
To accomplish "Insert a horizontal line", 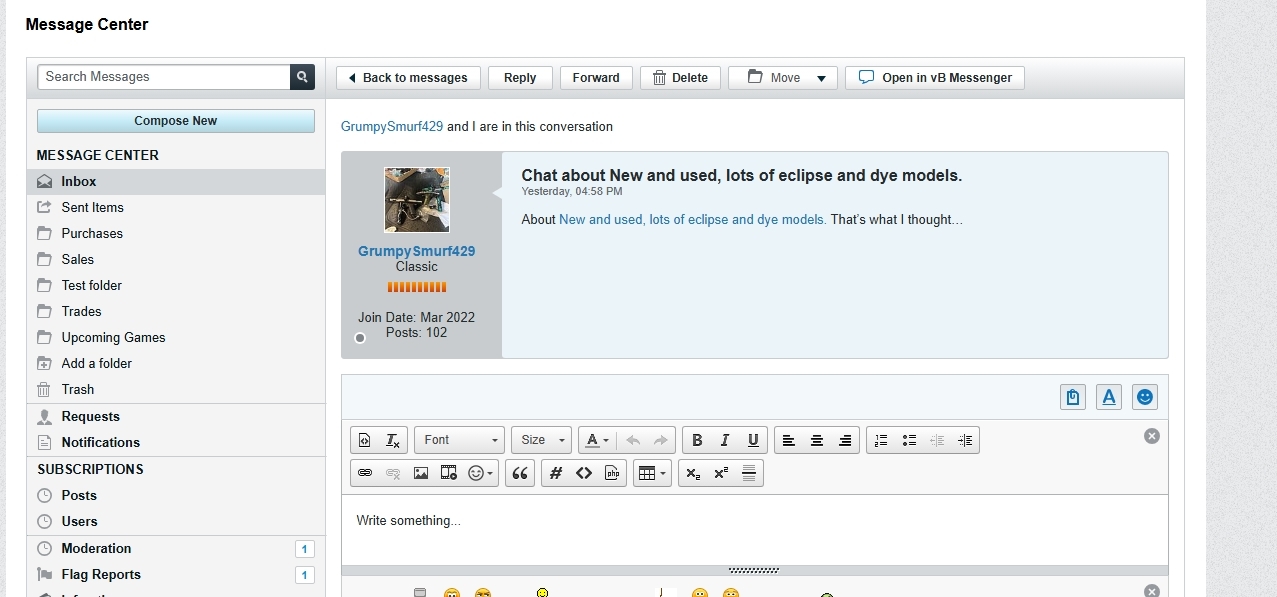I will 749,473.
